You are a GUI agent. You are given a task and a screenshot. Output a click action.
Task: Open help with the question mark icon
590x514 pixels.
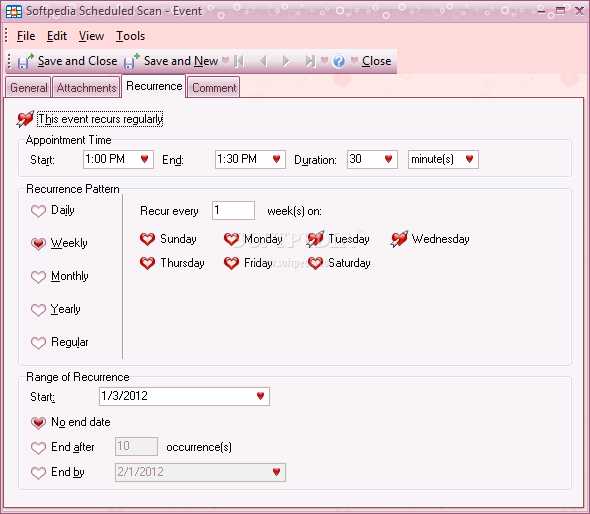click(339, 61)
